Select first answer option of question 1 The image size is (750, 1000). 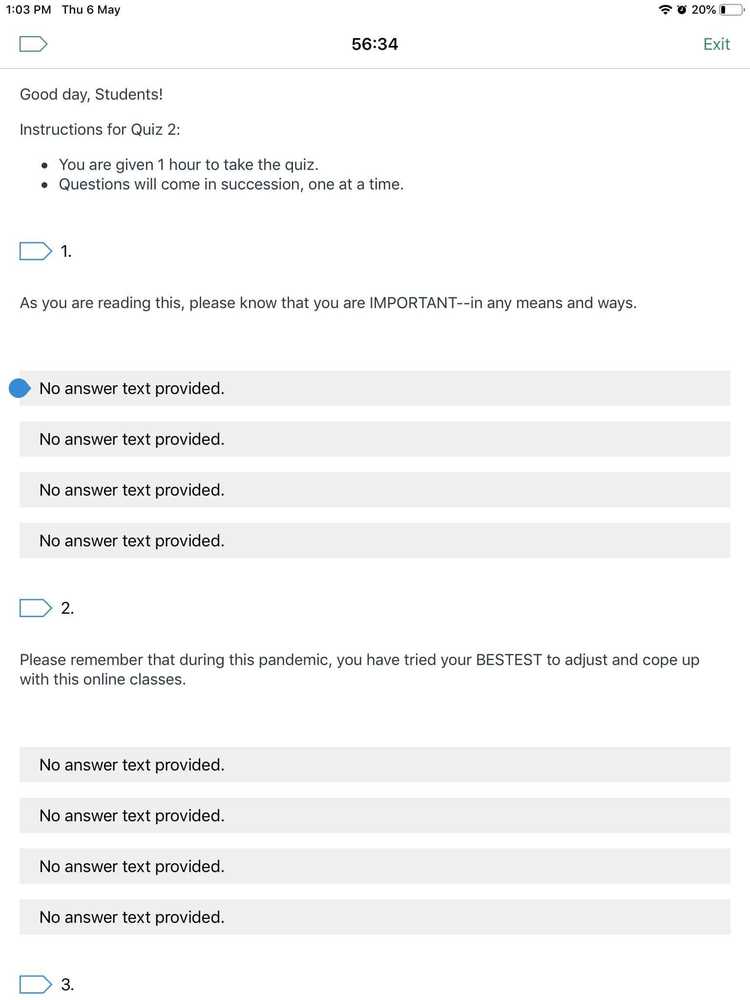pyautogui.click(x=374, y=388)
